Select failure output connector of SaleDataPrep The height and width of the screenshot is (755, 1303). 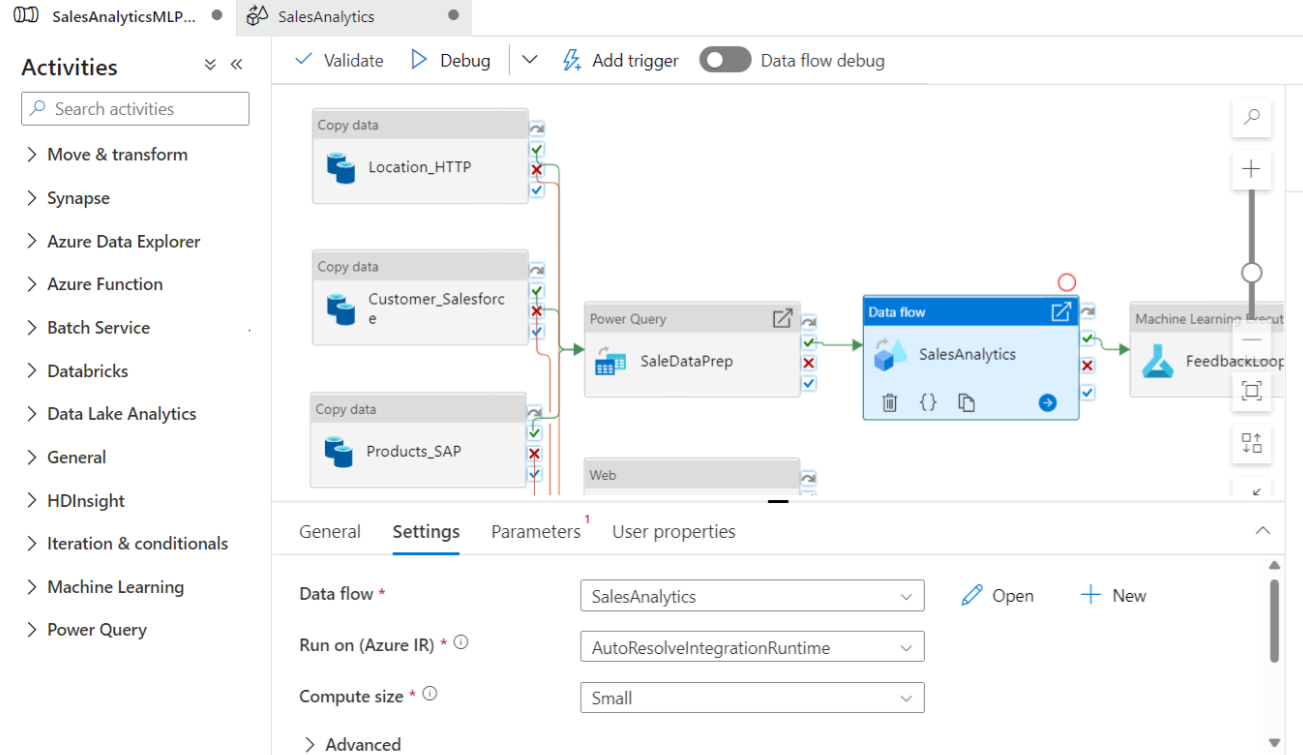click(808, 363)
